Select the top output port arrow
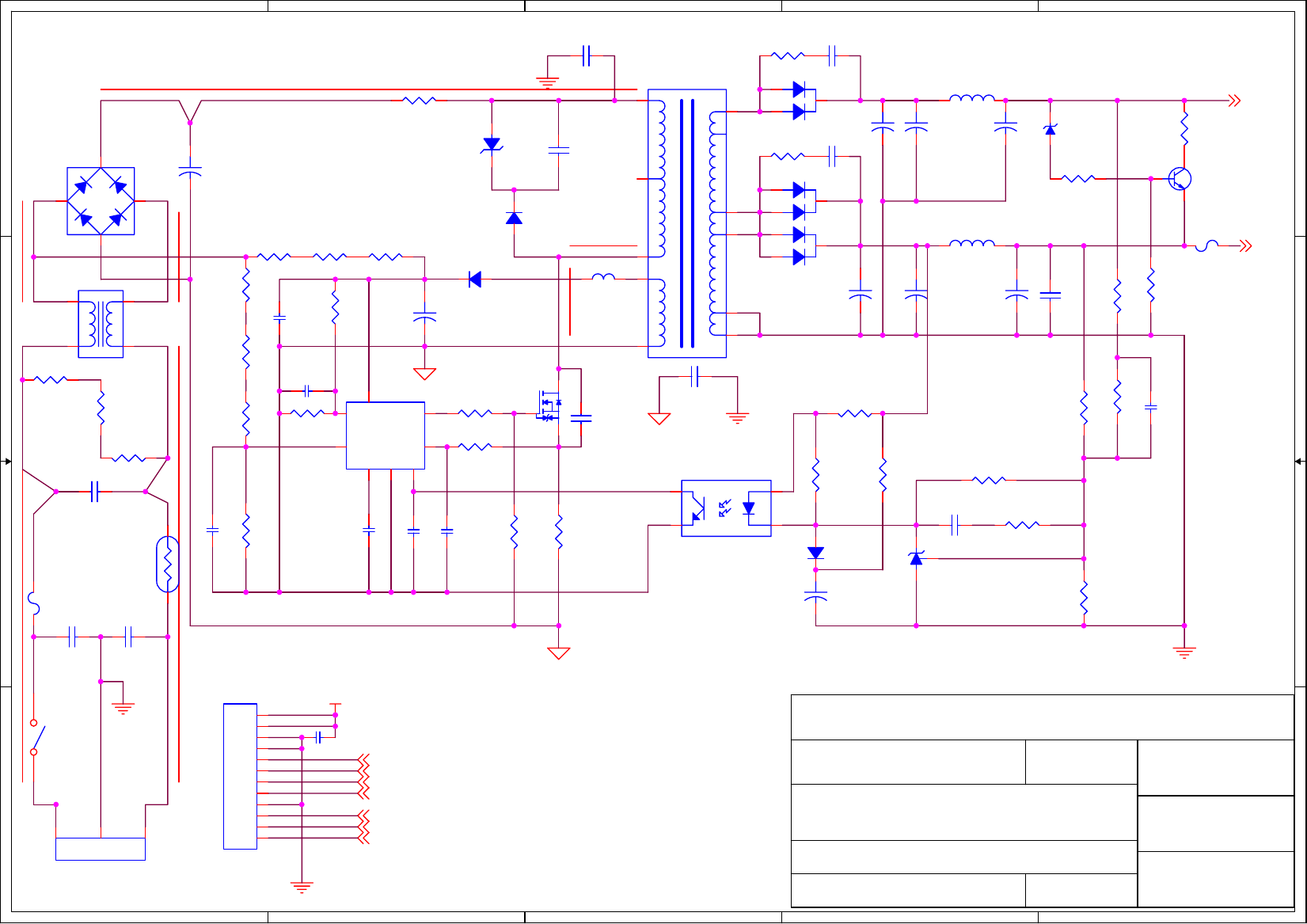The width and height of the screenshot is (1307, 924). 1234,101
